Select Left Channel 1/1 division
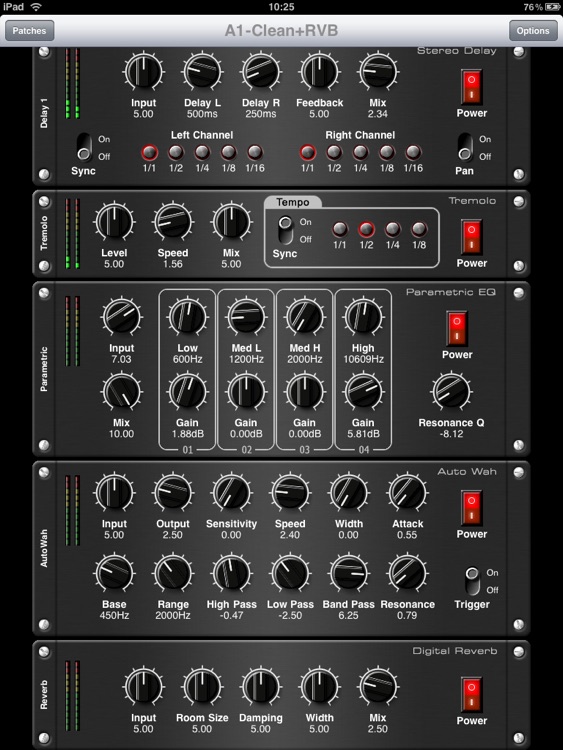Image resolution: width=563 pixels, height=750 pixels. [149, 153]
